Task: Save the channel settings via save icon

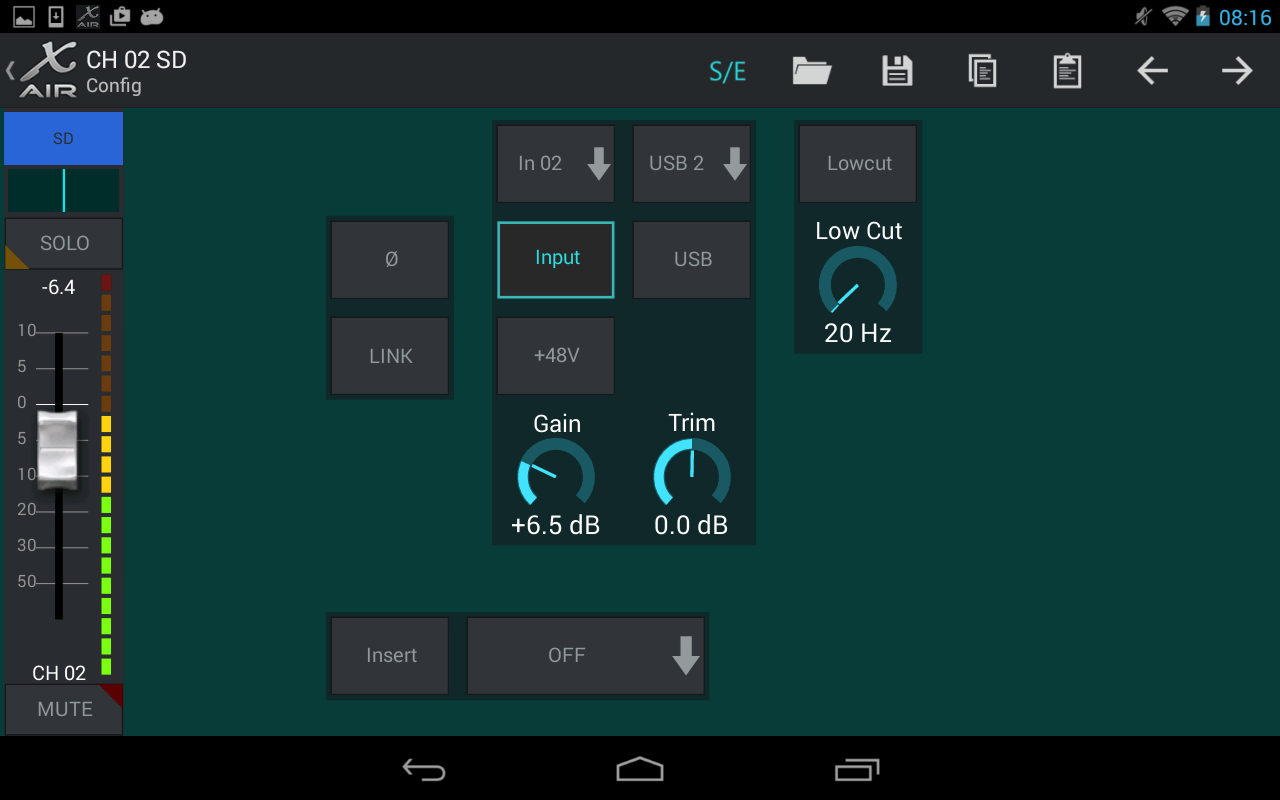Action: [x=897, y=70]
